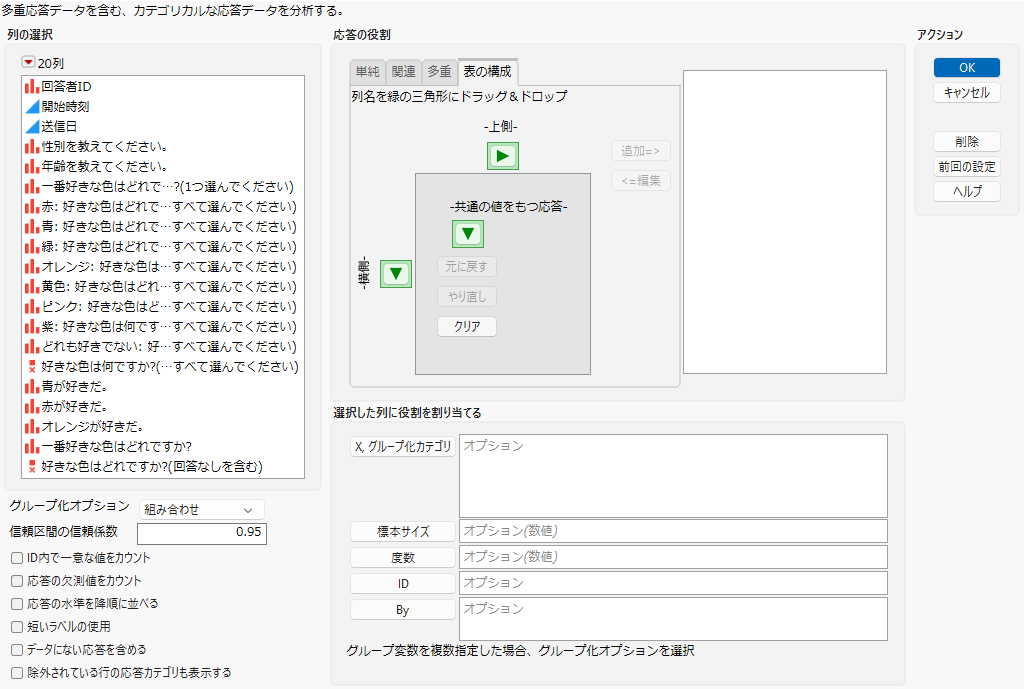The height and width of the screenshot is (689, 1024).
Task: Click the icon beside 緑: 好きな色はどれで
Action: coord(32,247)
